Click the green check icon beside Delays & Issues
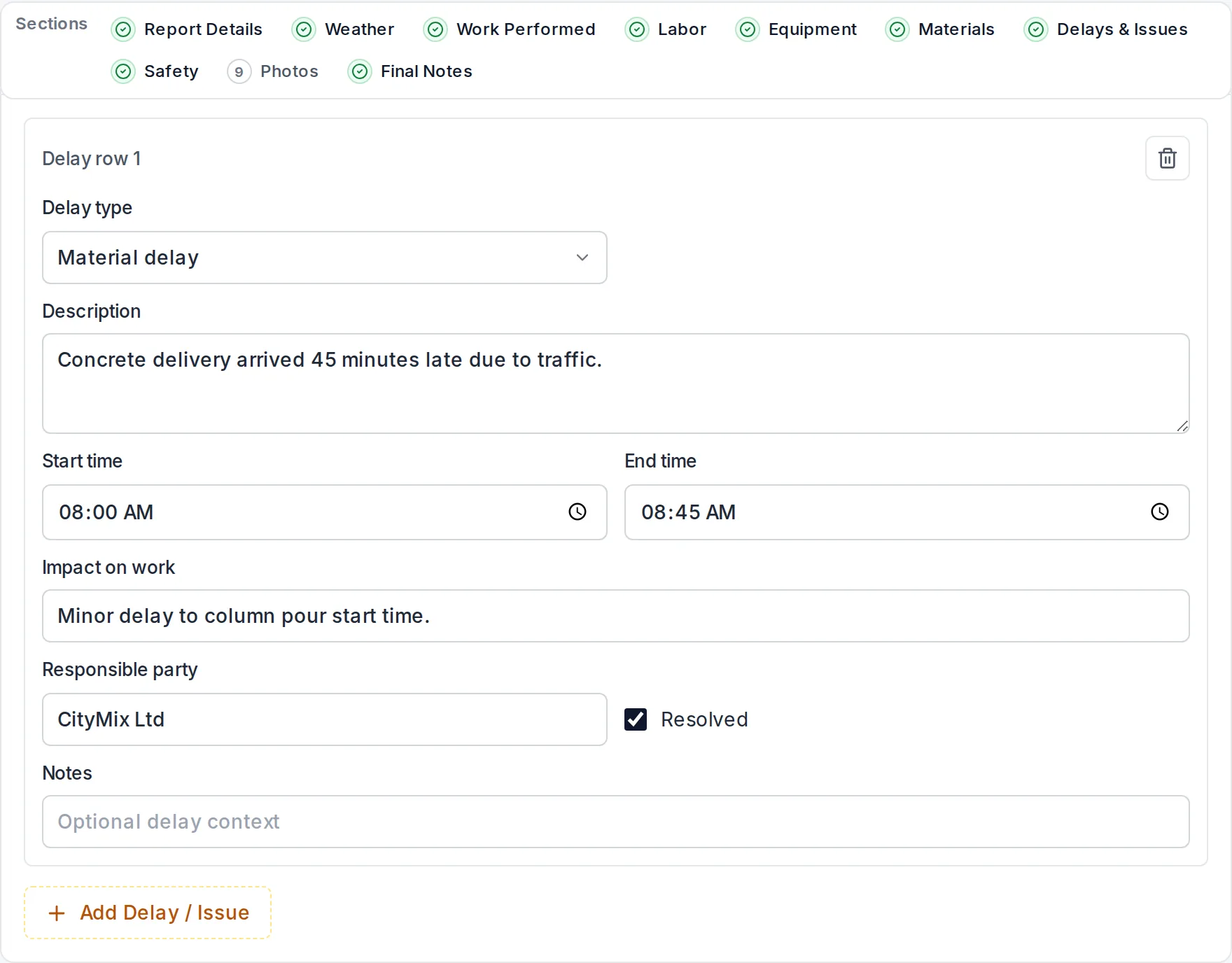The width and height of the screenshot is (1232, 963). pos(1036,29)
